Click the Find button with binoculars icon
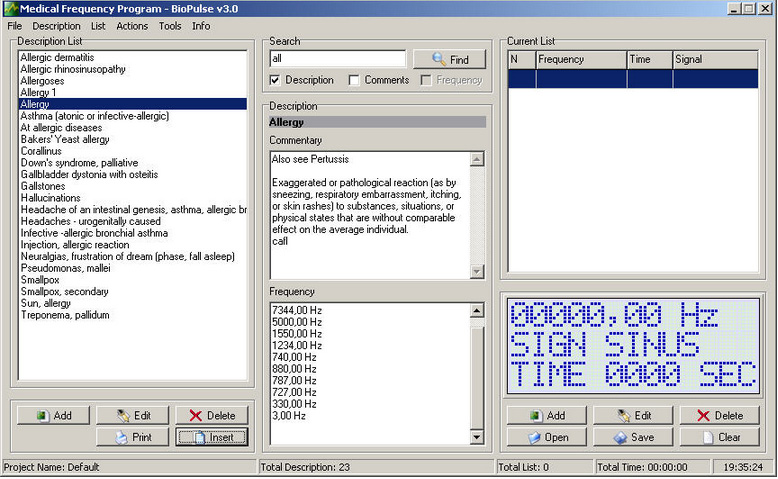The height and width of the screenshot is (479, 778). coord(449,60)
